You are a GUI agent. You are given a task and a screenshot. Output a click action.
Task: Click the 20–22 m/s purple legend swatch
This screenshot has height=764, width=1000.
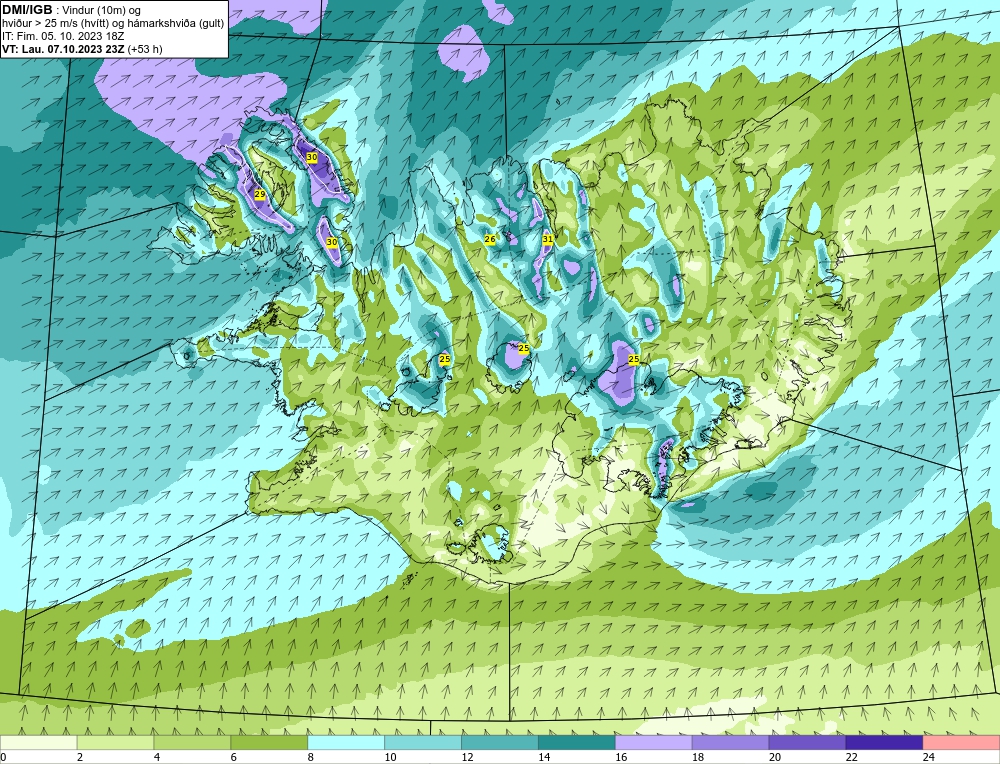(x=807, y=743)
